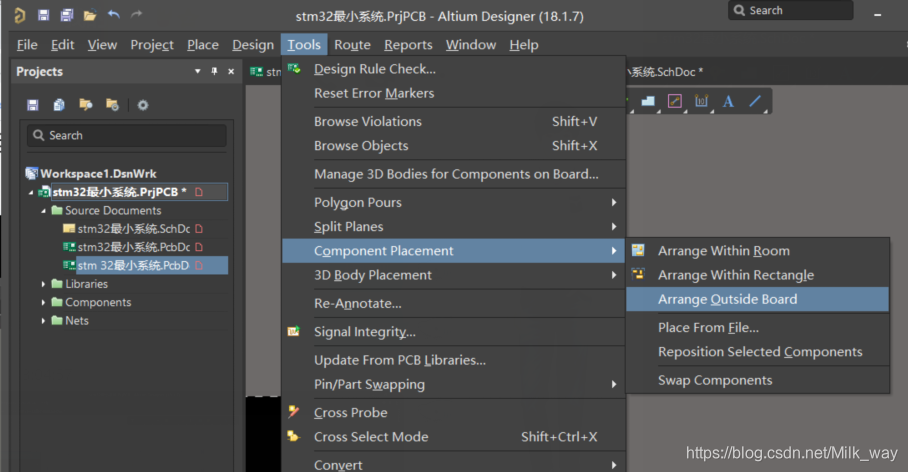
Task: Open Projects panel settings gear
Action: point(142,105)
